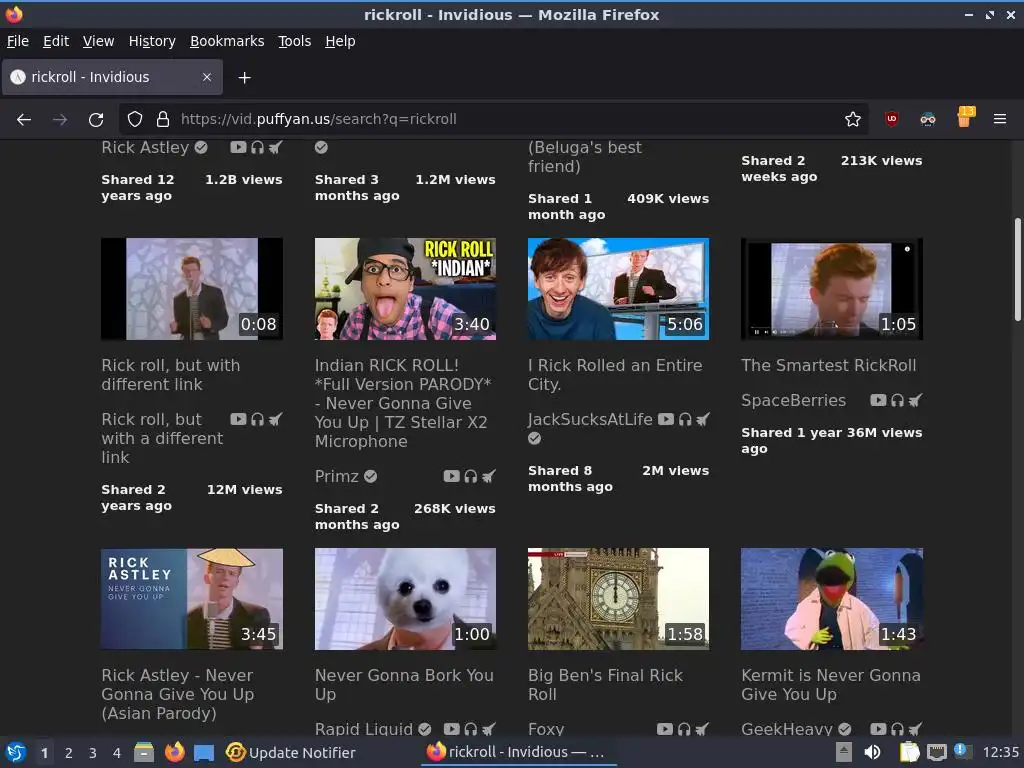This screenshot has width=1024, height=768.
Task: Play the 1:00 white dog thumbnail
Action: [405, 599]
